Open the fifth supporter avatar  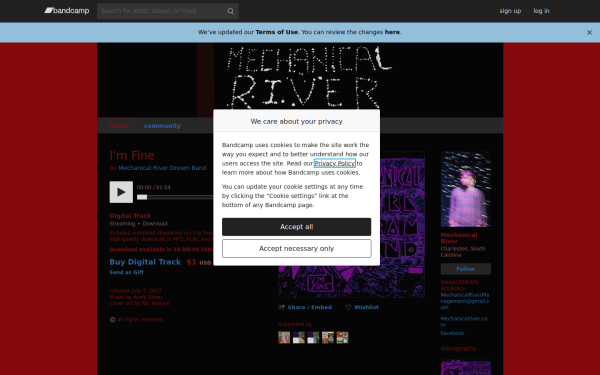(x=342, y=338)
